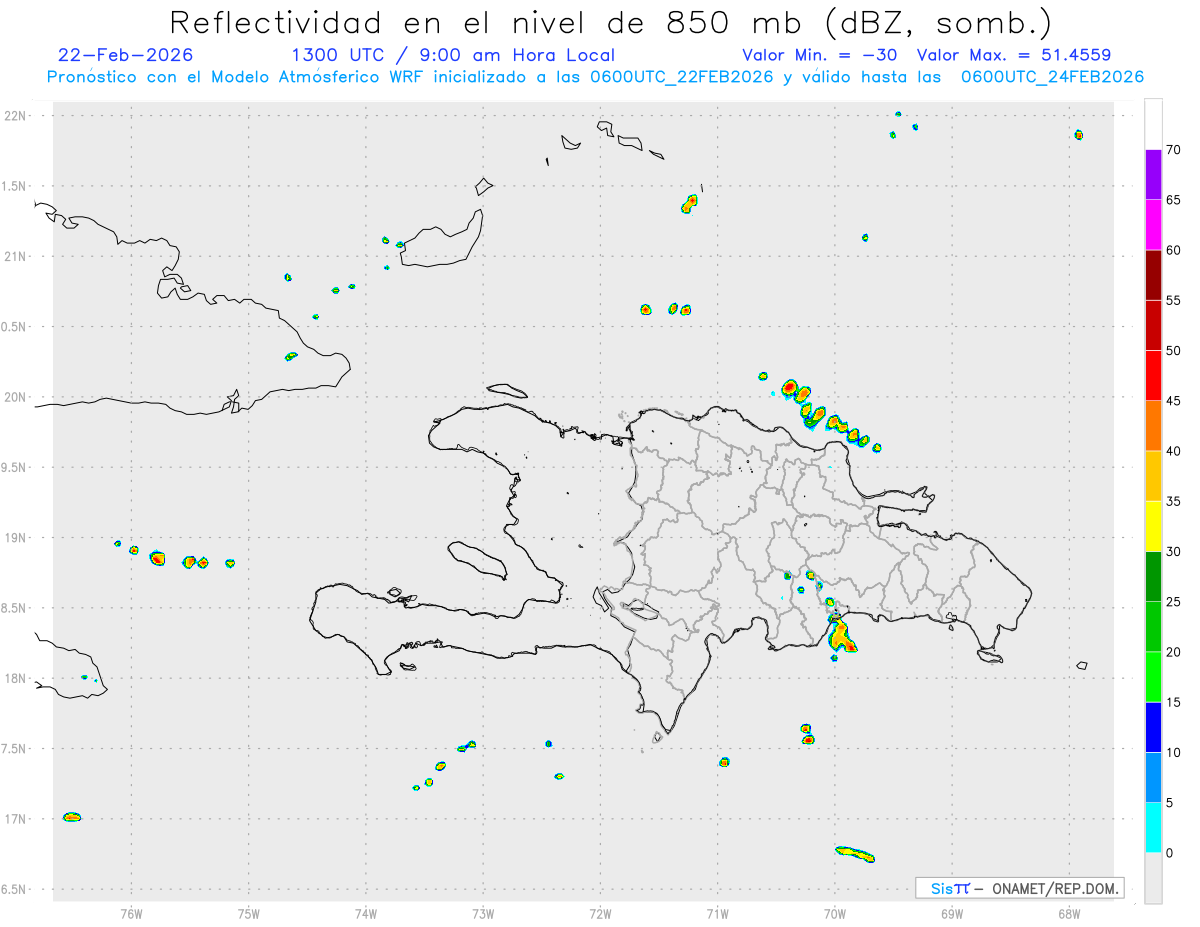Screen dimensions: 1200x927
Task: Select the 'Valor Max. = 51.4559' text
Action: [1013, 55]
